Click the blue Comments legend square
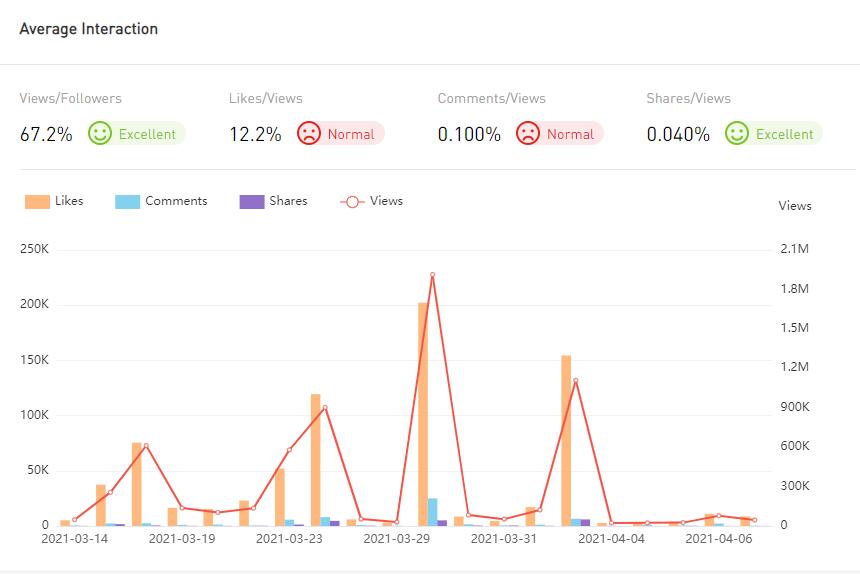 tap(127, 201)
